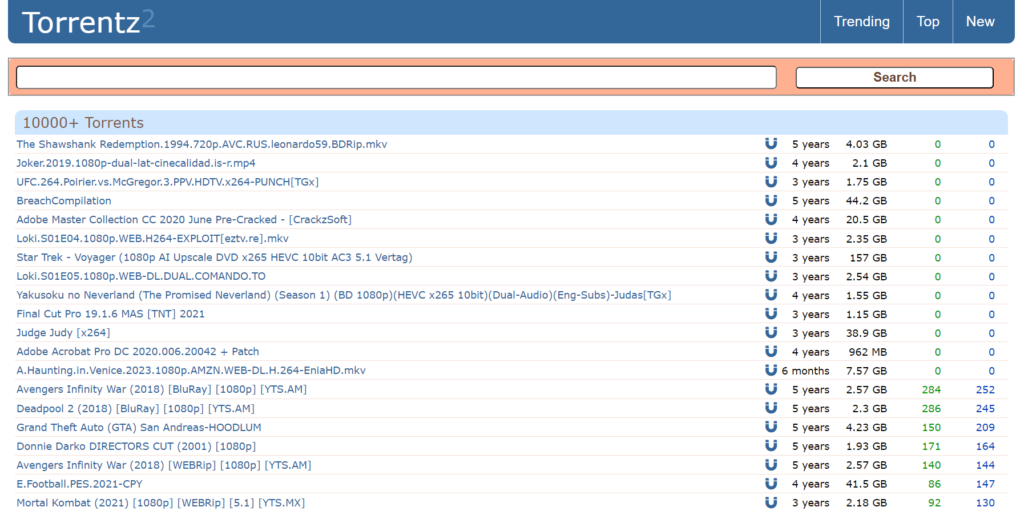
Task: Click magnet icon for UFC.264 Poirier vs McGregor
Action: pyautogui.click(x=771, y=182)
